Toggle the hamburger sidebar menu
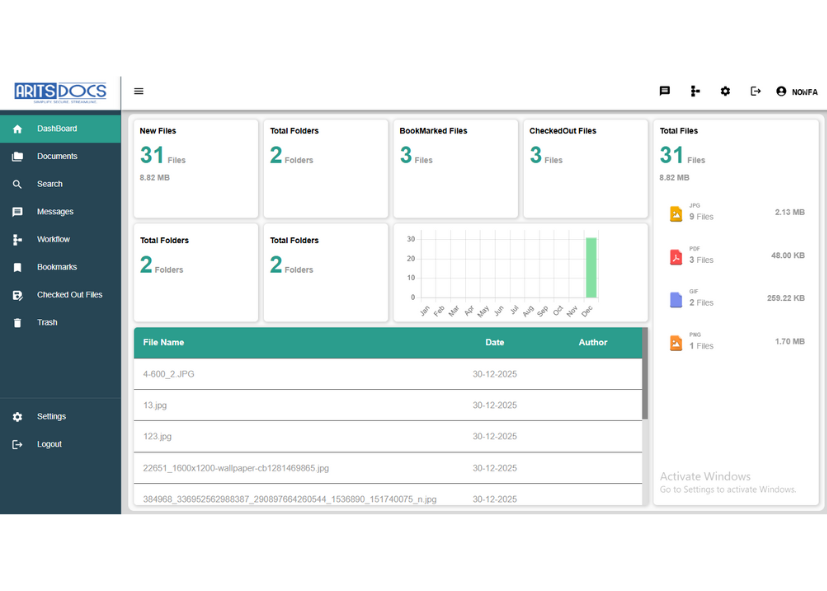 [x=139, y=91]
